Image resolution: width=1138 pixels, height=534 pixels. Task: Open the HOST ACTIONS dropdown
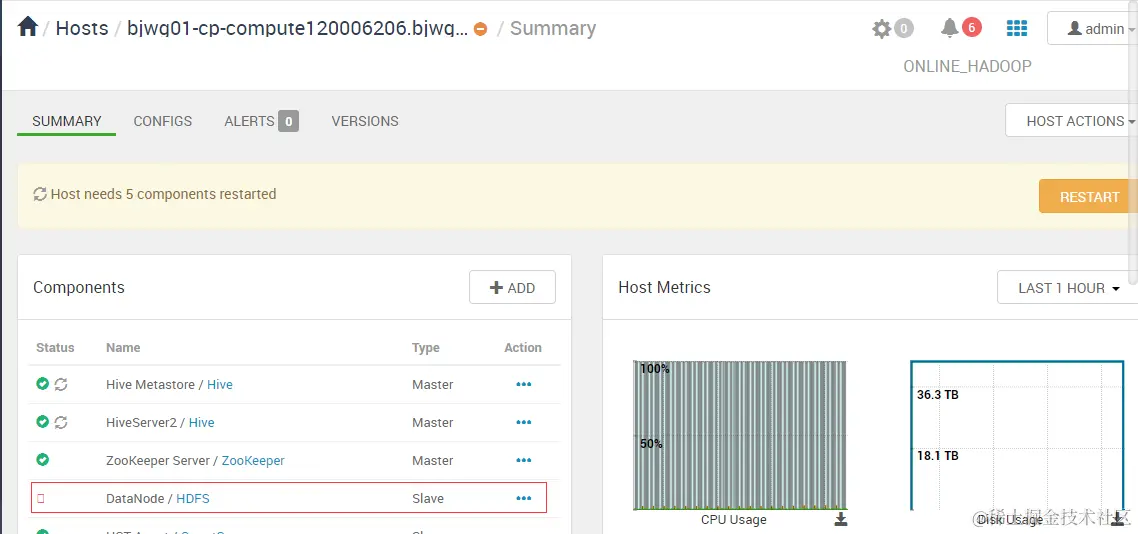coord(1073,120)
